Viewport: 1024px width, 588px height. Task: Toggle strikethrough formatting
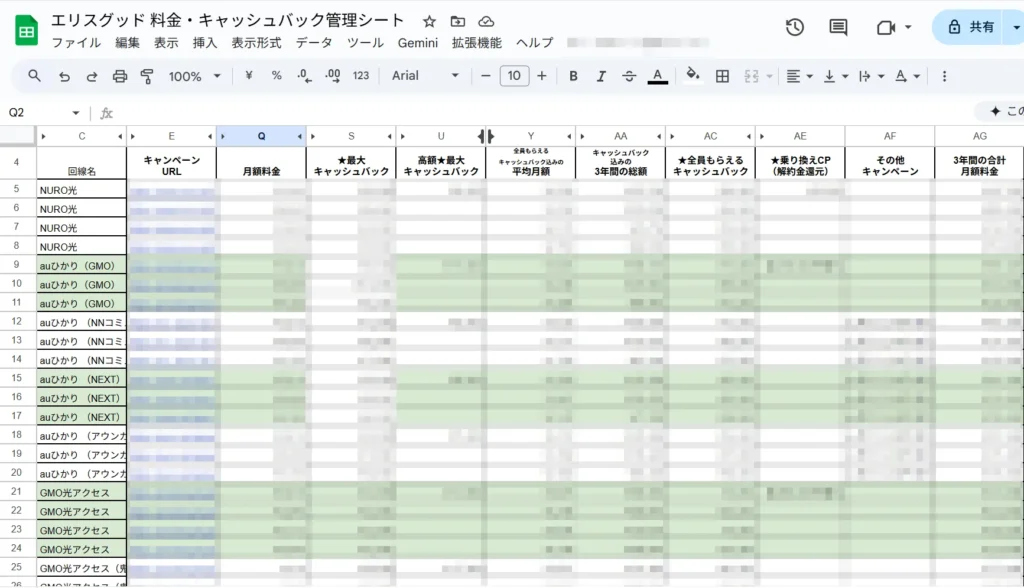click(629, 75)
